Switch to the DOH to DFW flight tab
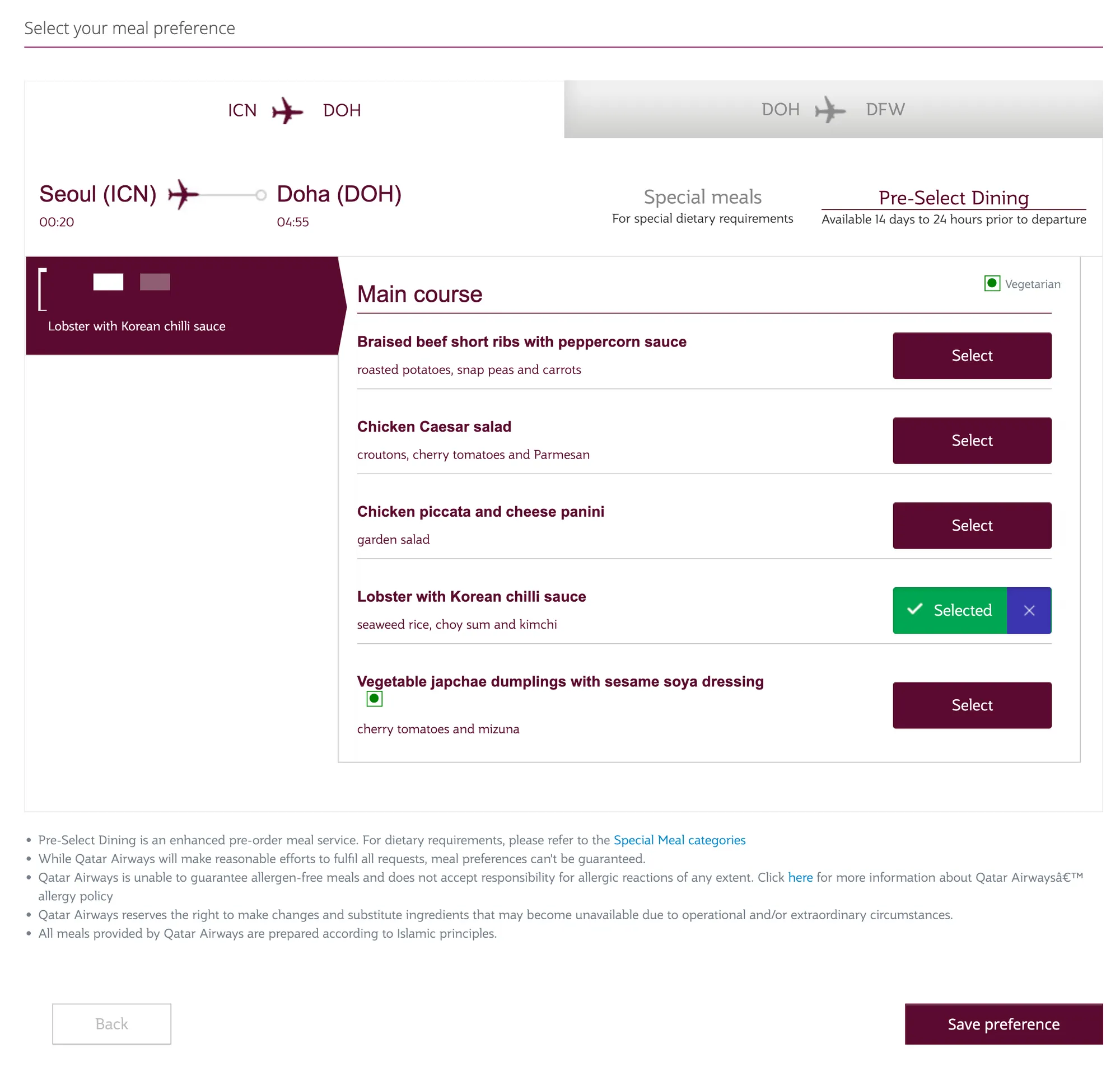1120x1067 pixels. point(834,109)
